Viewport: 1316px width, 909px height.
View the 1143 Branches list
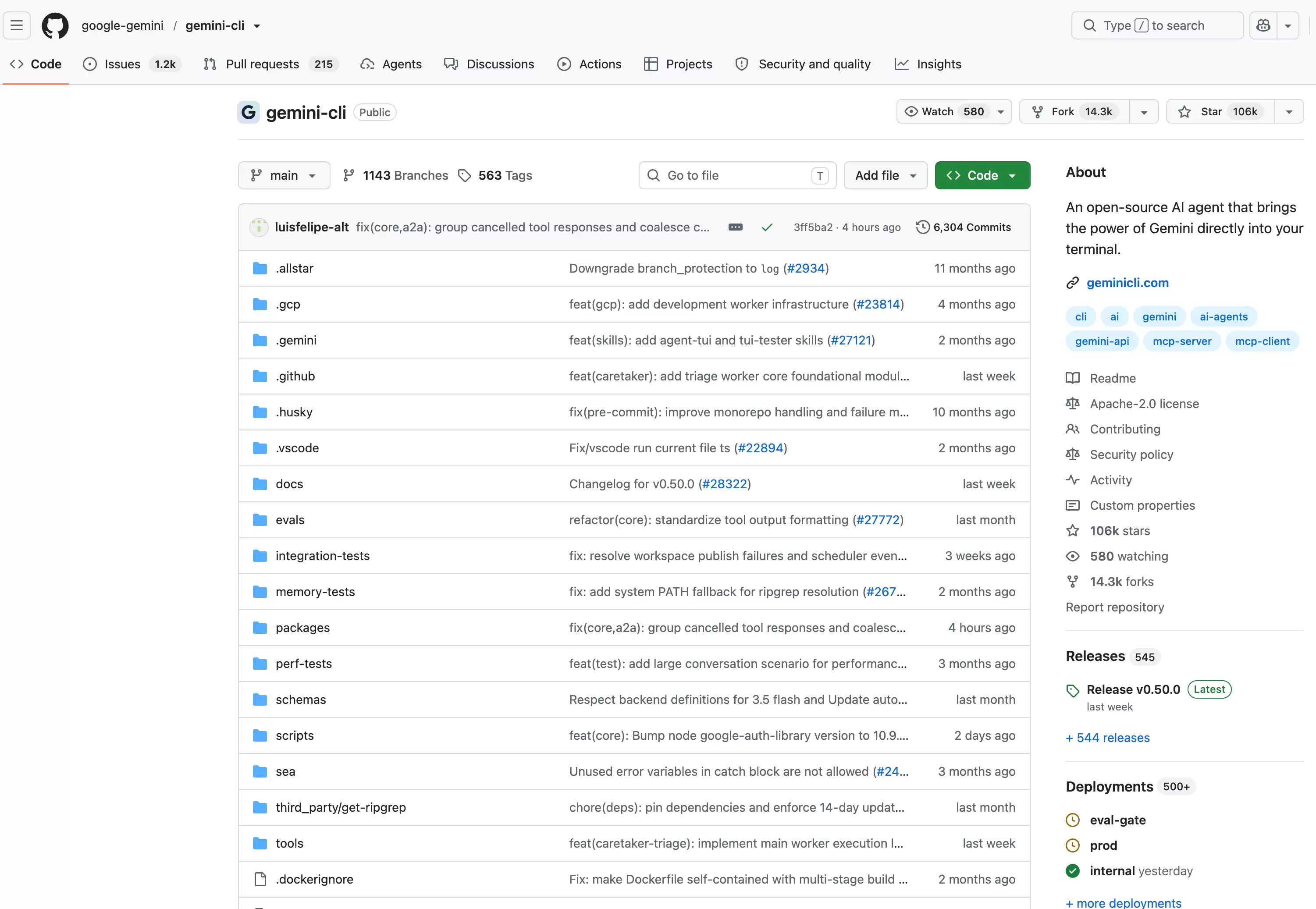click(395, 175)
